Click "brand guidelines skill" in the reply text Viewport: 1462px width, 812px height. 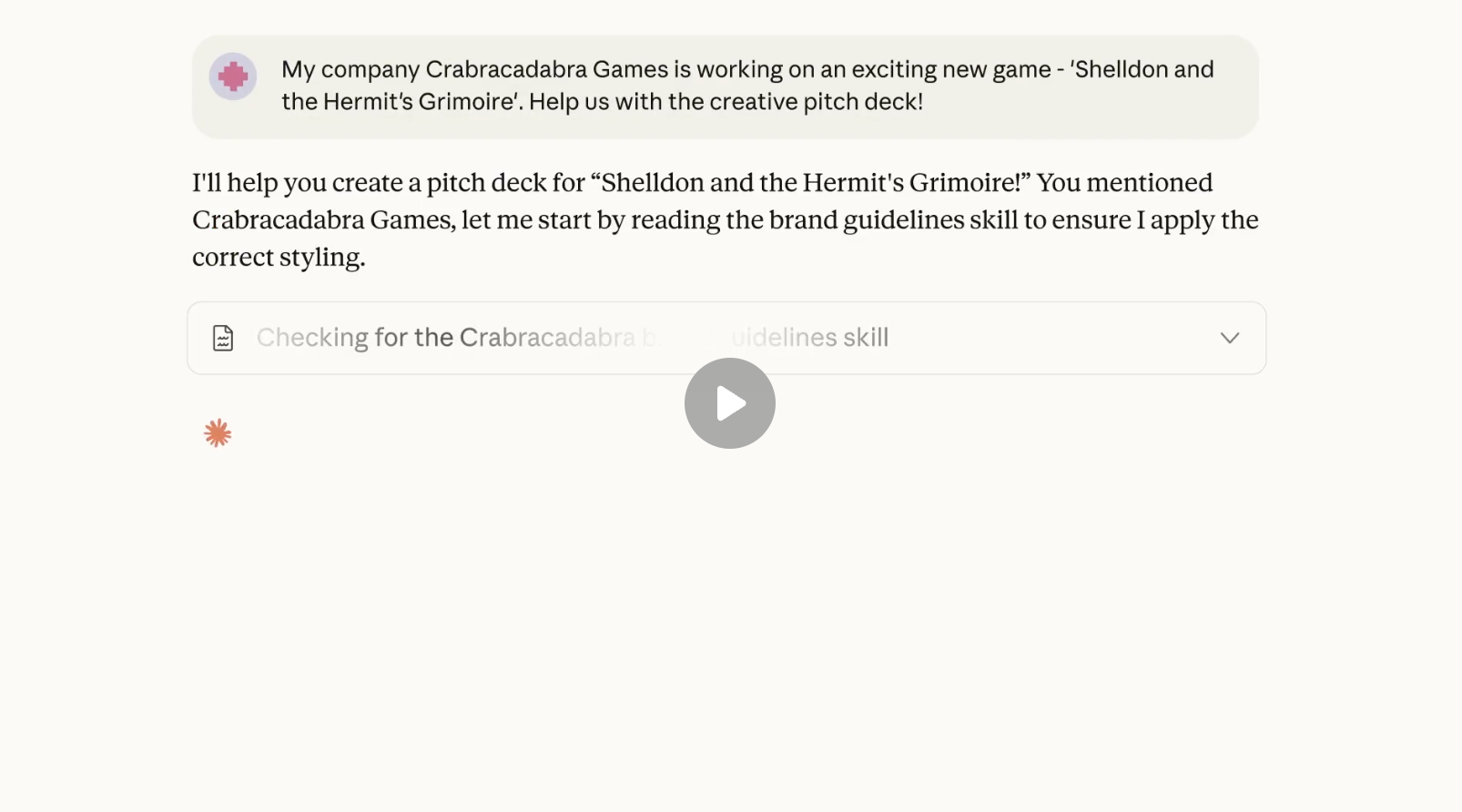[x=893, y=220]
